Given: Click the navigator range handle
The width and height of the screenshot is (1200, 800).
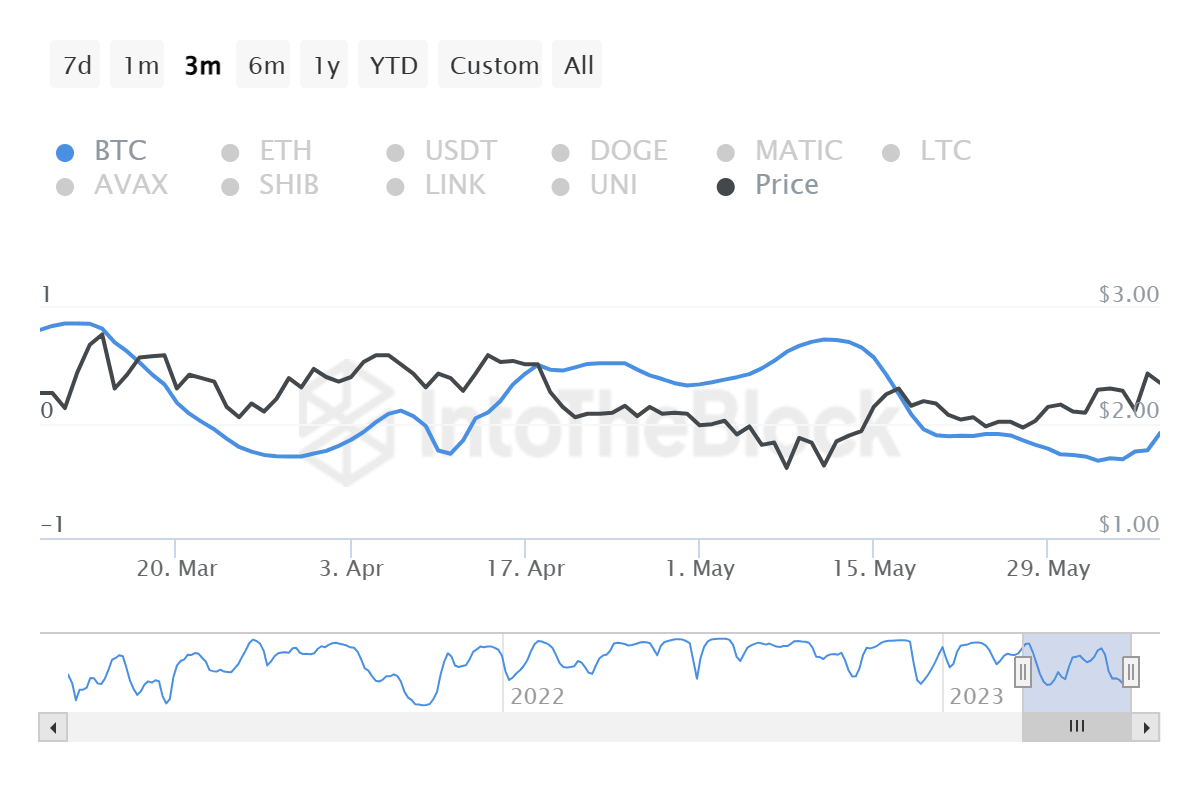Looking at the screenshot, I should [1023, 673].
